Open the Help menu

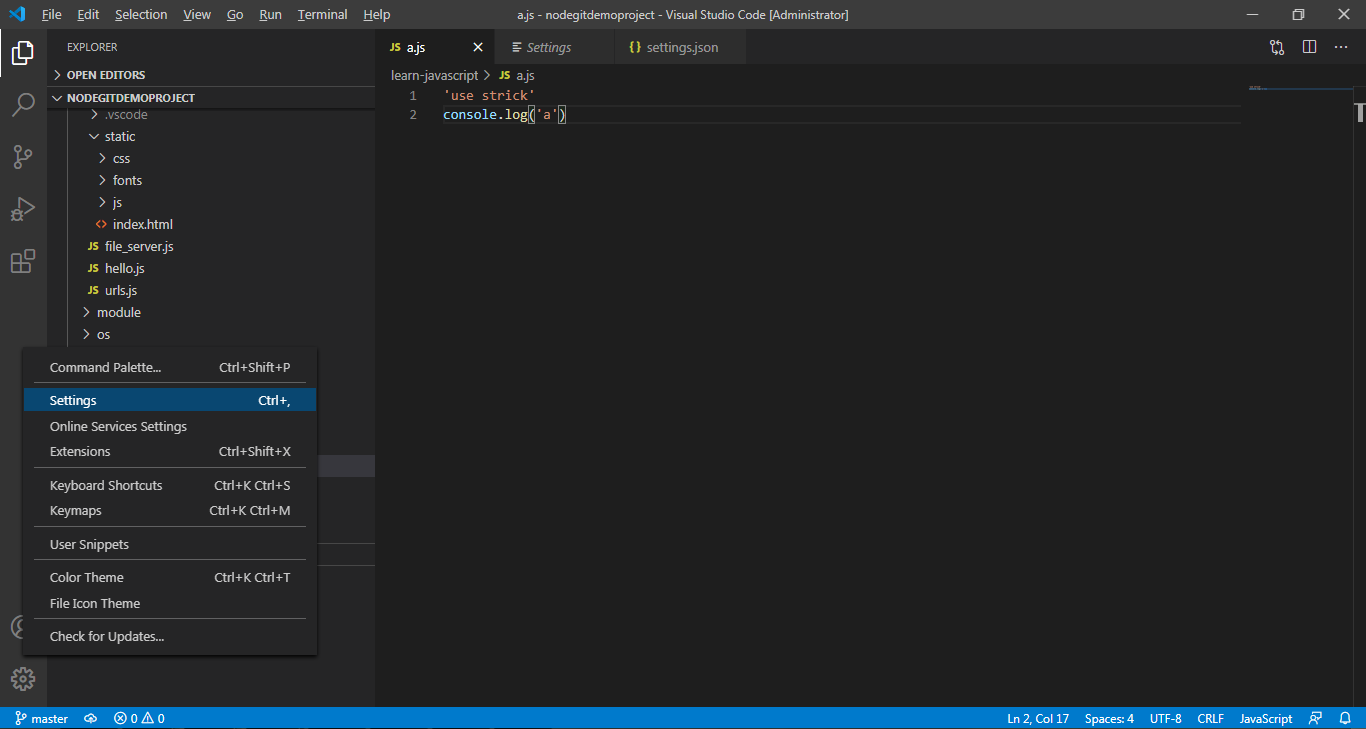click(x=377, y=14)
